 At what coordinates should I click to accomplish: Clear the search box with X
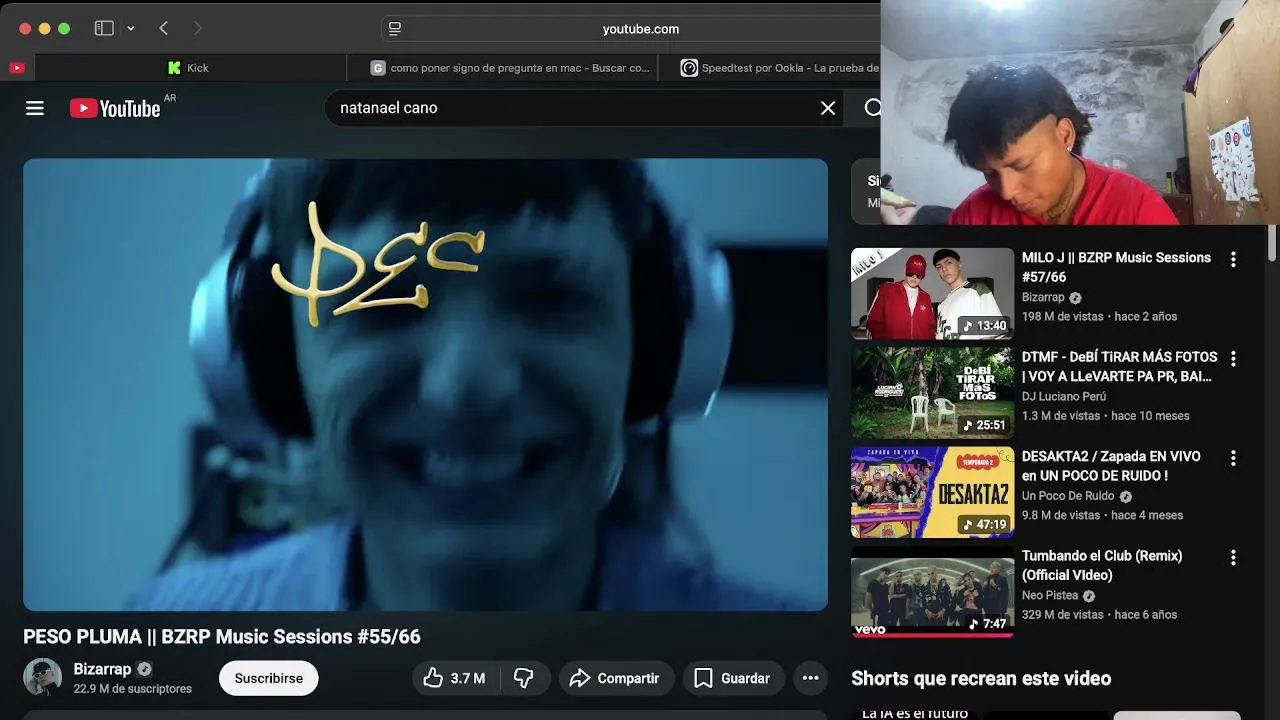[x=828, y=108]
